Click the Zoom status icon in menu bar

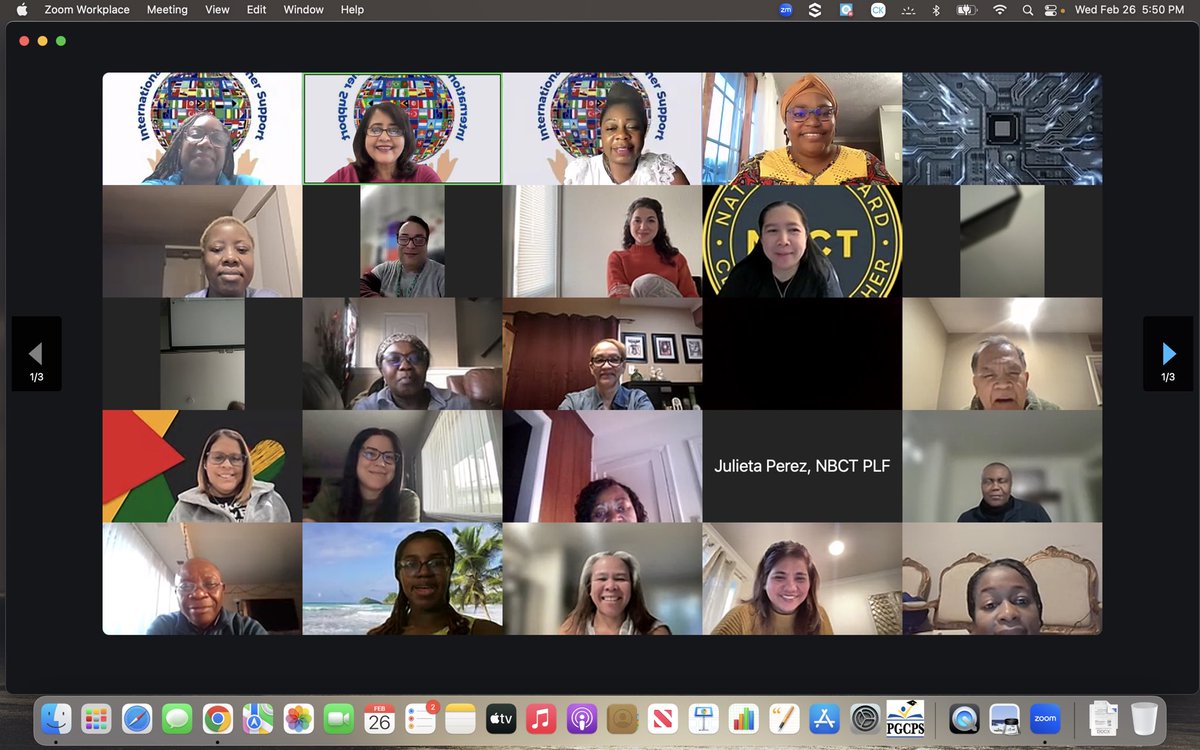(786, 10)
